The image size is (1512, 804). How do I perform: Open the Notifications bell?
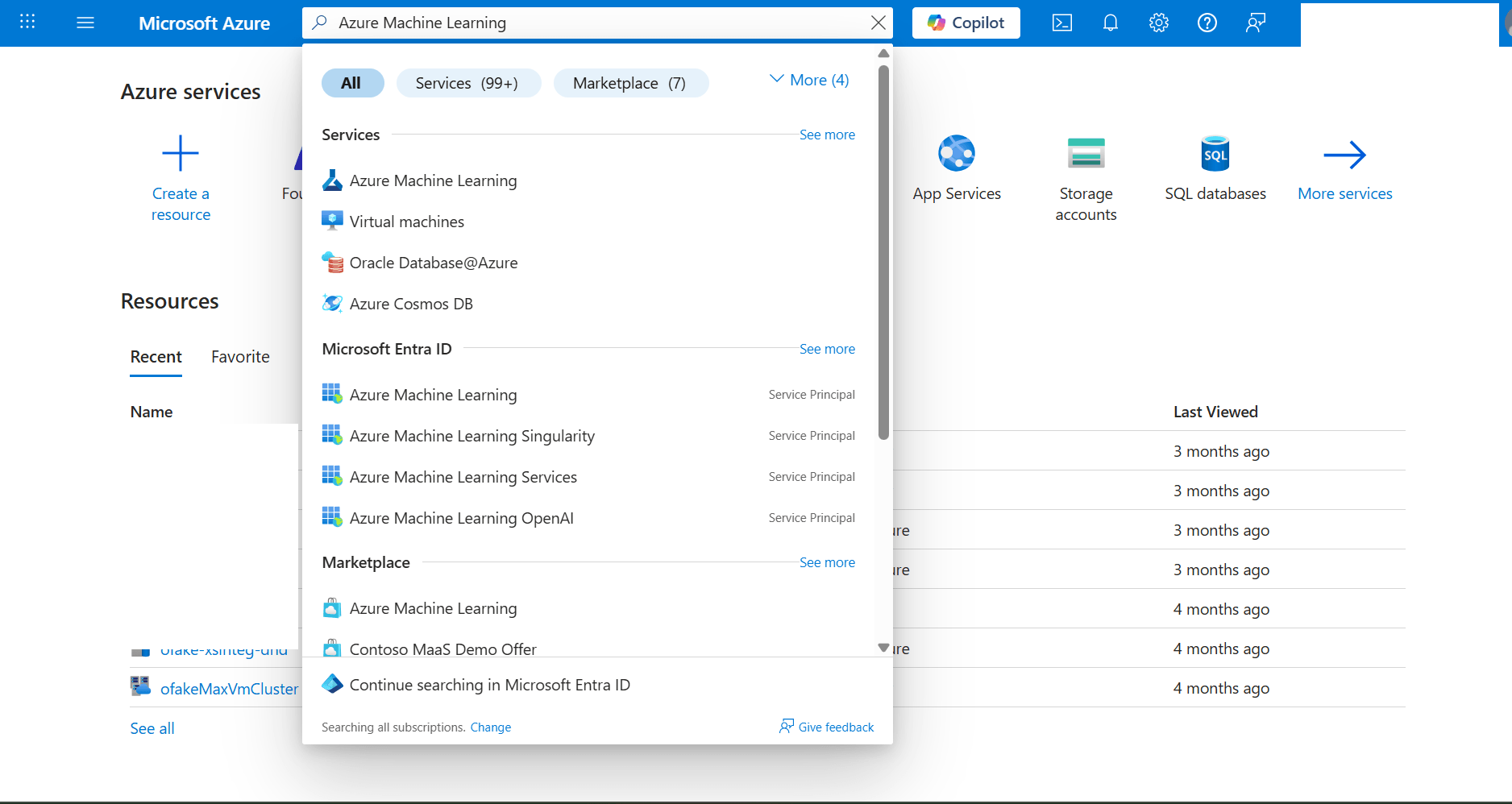click(1110, 23)
